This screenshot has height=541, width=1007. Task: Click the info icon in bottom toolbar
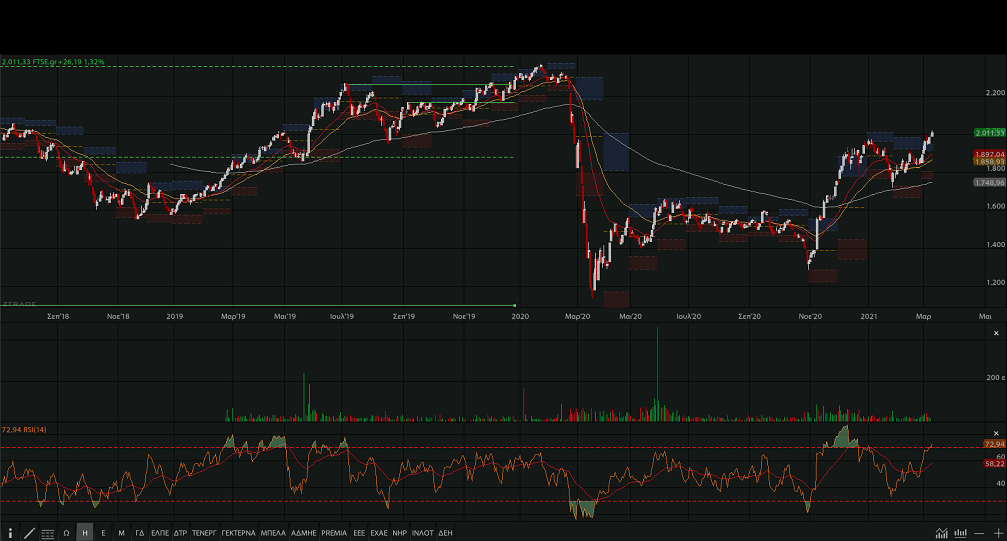(10, 533)
